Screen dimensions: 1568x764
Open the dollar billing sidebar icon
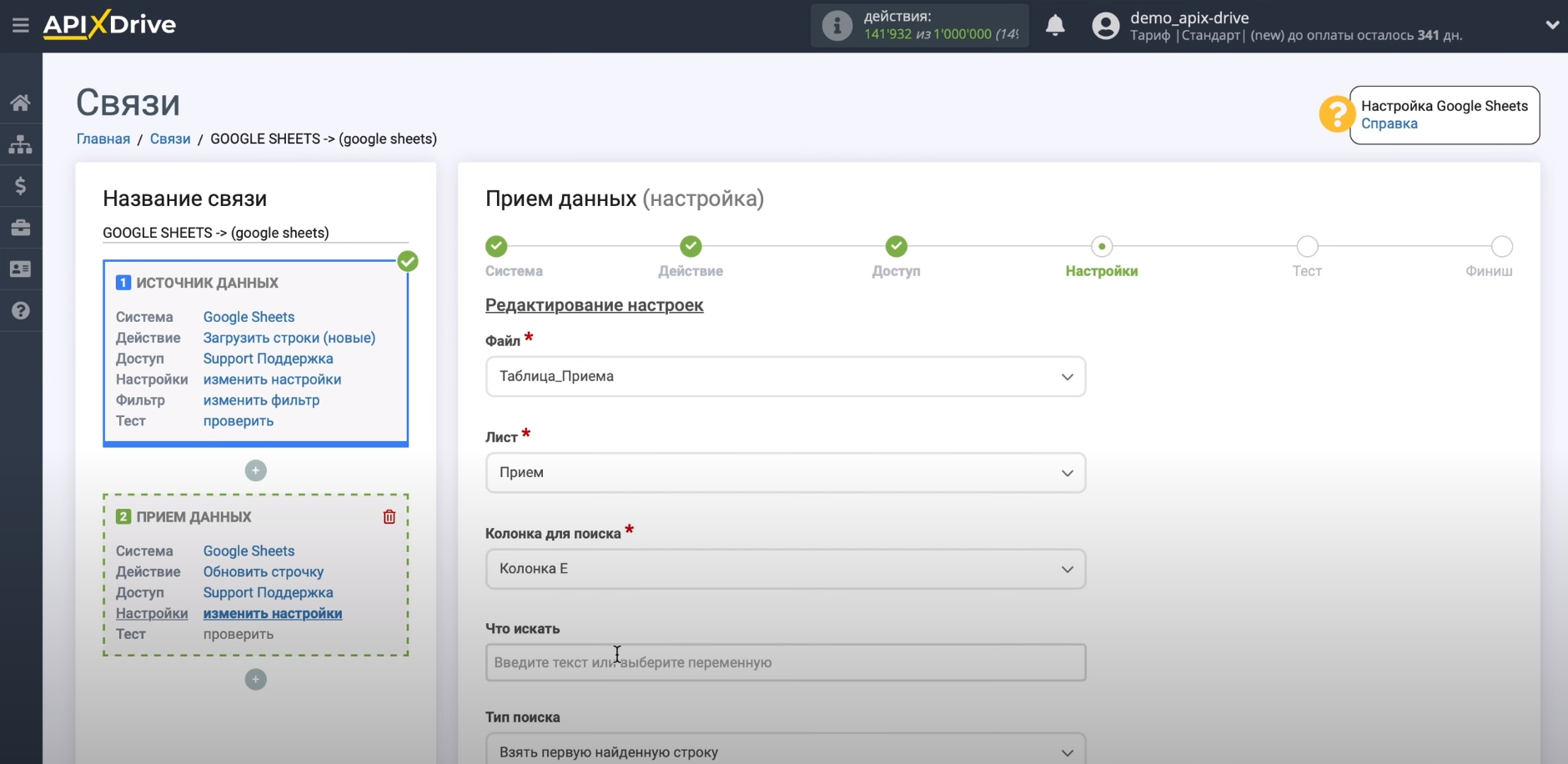click(21, 186)
